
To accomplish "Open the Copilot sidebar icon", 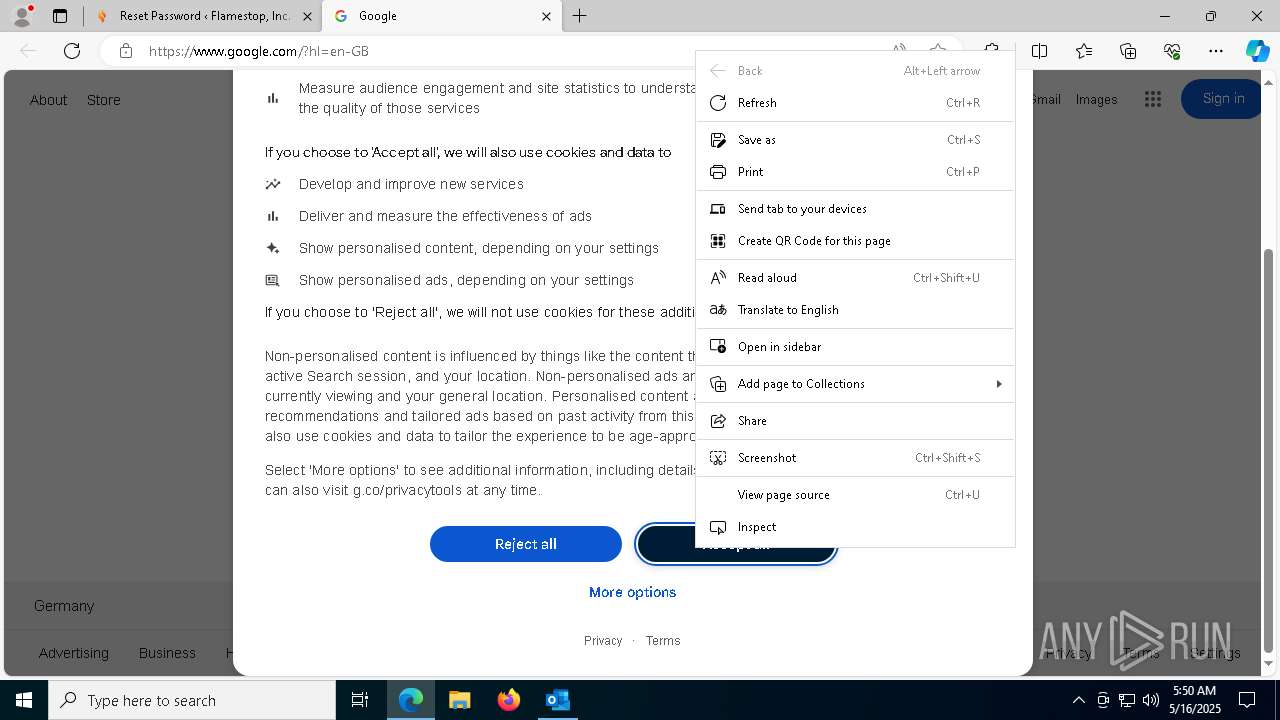I will (1257, 51).
